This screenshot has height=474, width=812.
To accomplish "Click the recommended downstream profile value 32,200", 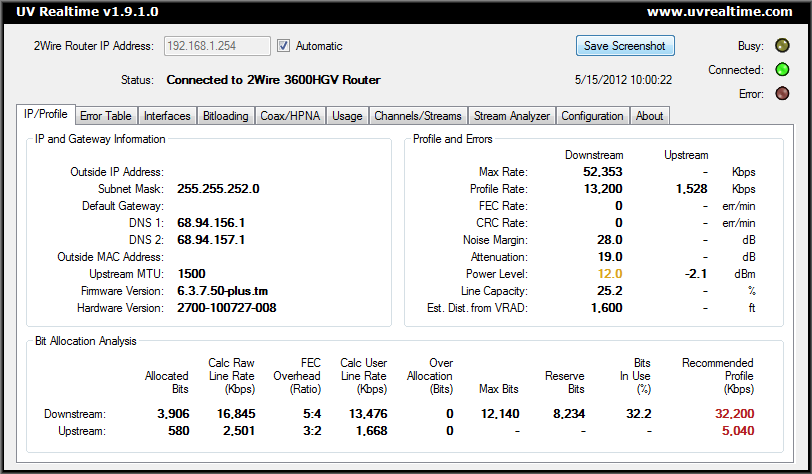I will click(734, 413).
